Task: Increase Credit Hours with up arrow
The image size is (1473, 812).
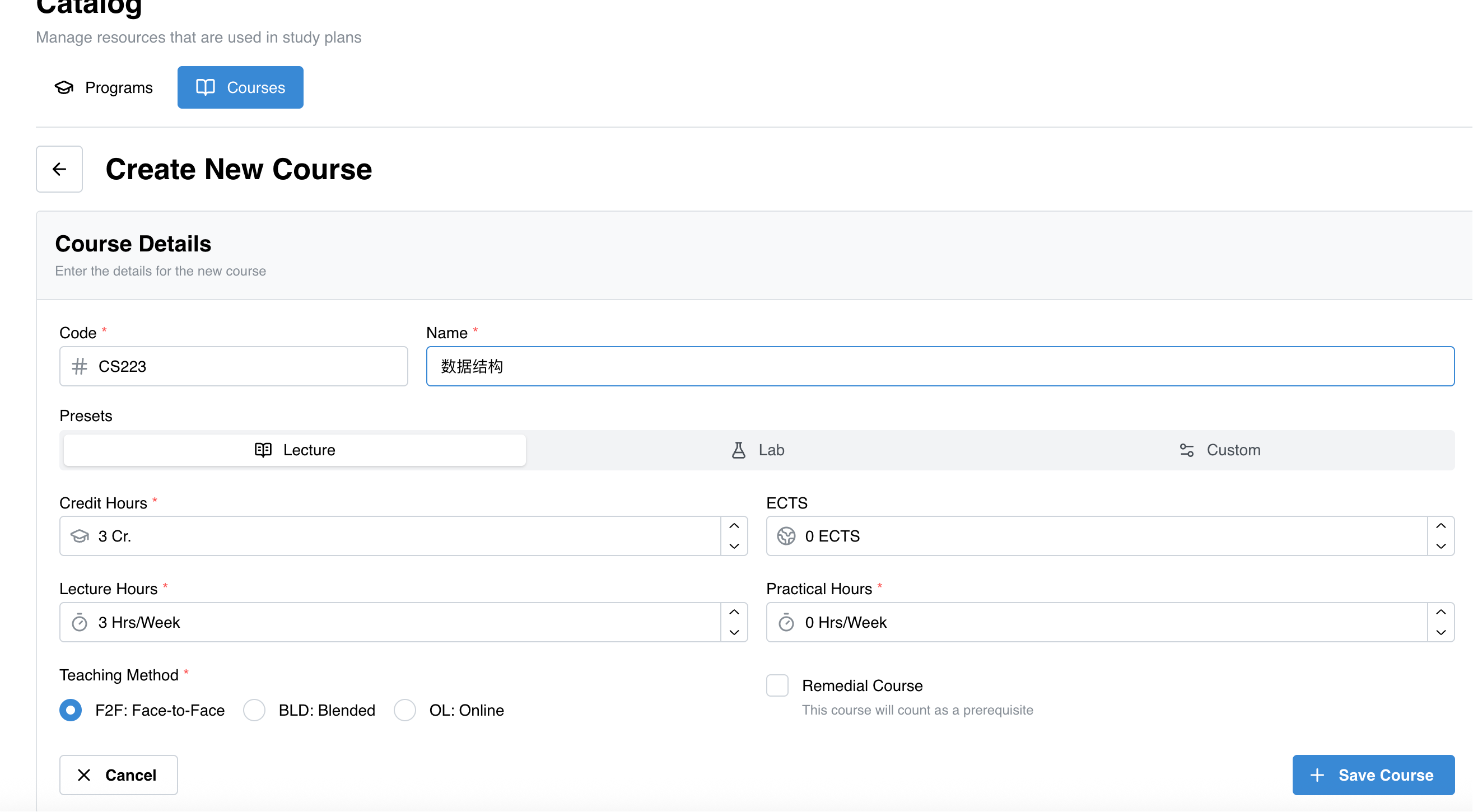Action: click(735, 526)
